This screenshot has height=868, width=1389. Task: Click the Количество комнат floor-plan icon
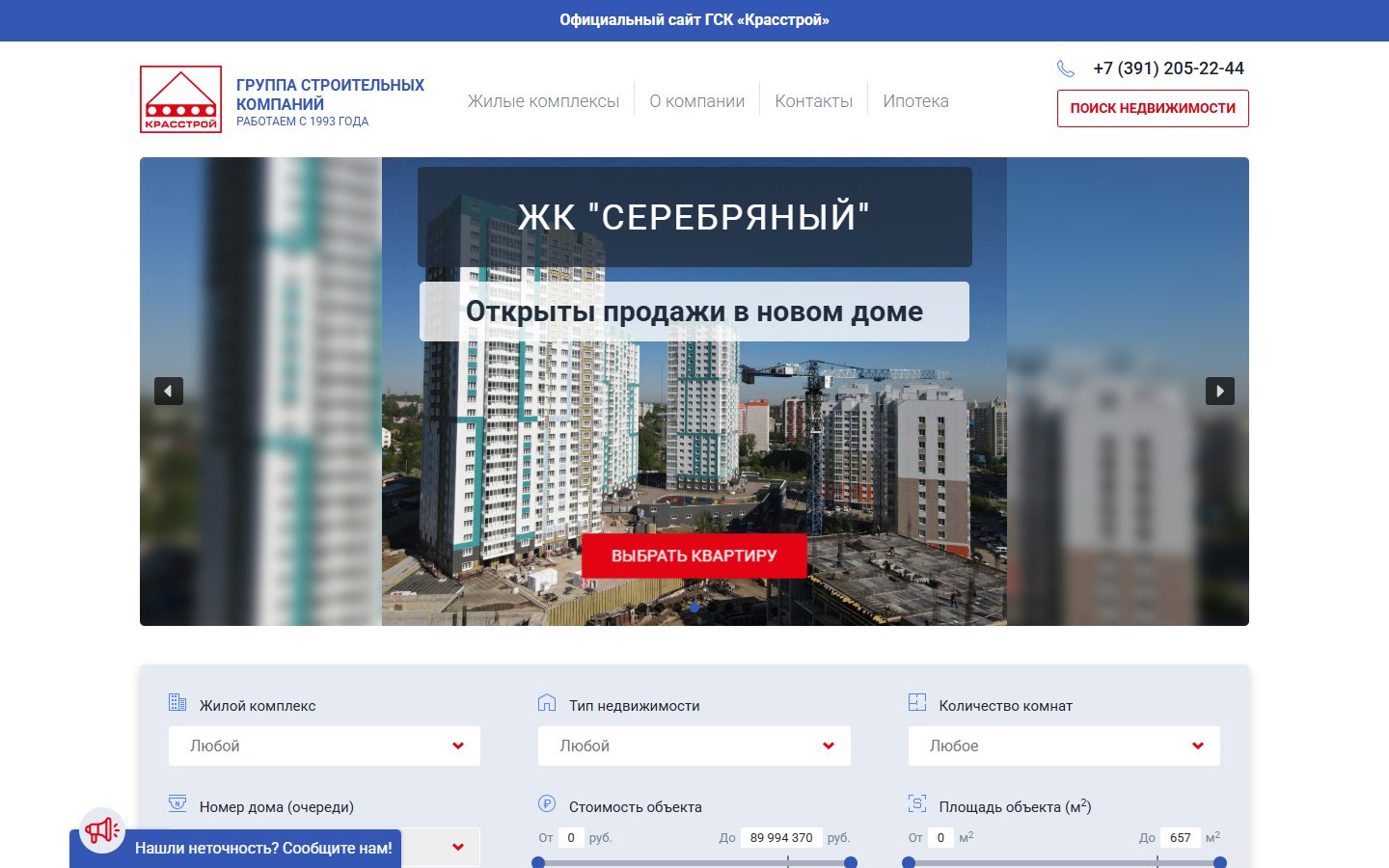point(917,702)
